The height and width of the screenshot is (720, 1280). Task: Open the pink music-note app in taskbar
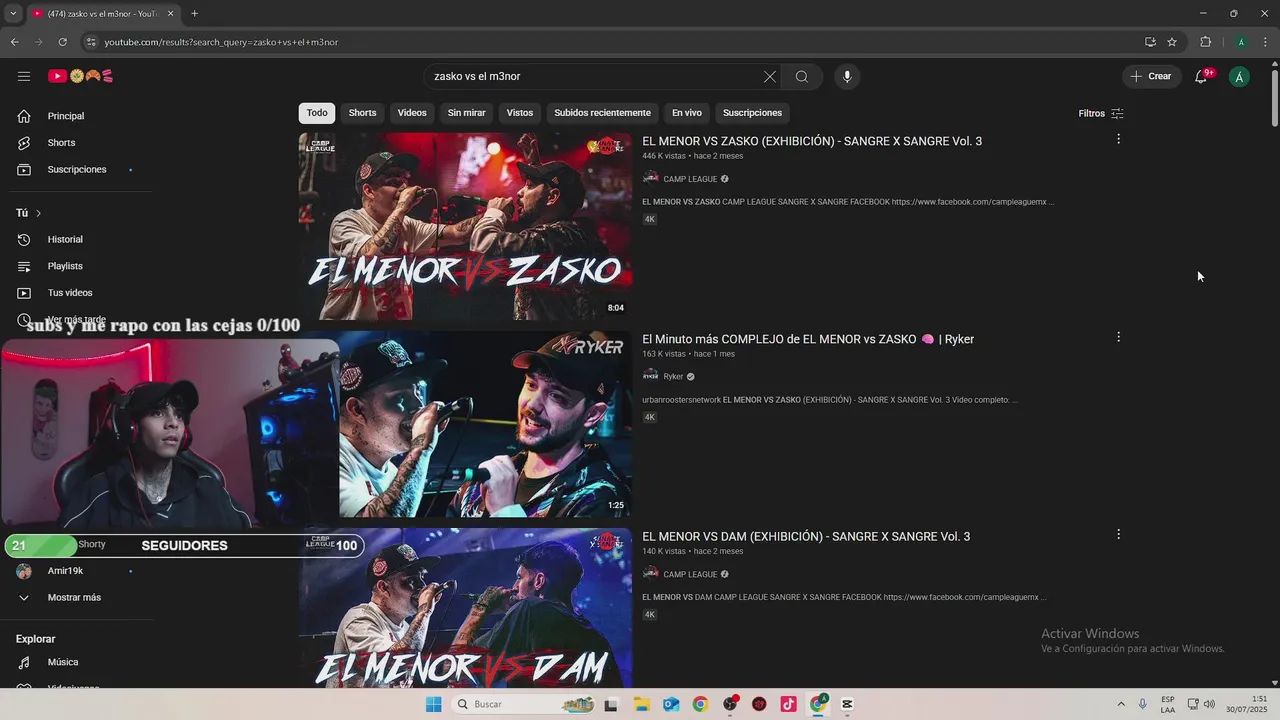point(789,704)
